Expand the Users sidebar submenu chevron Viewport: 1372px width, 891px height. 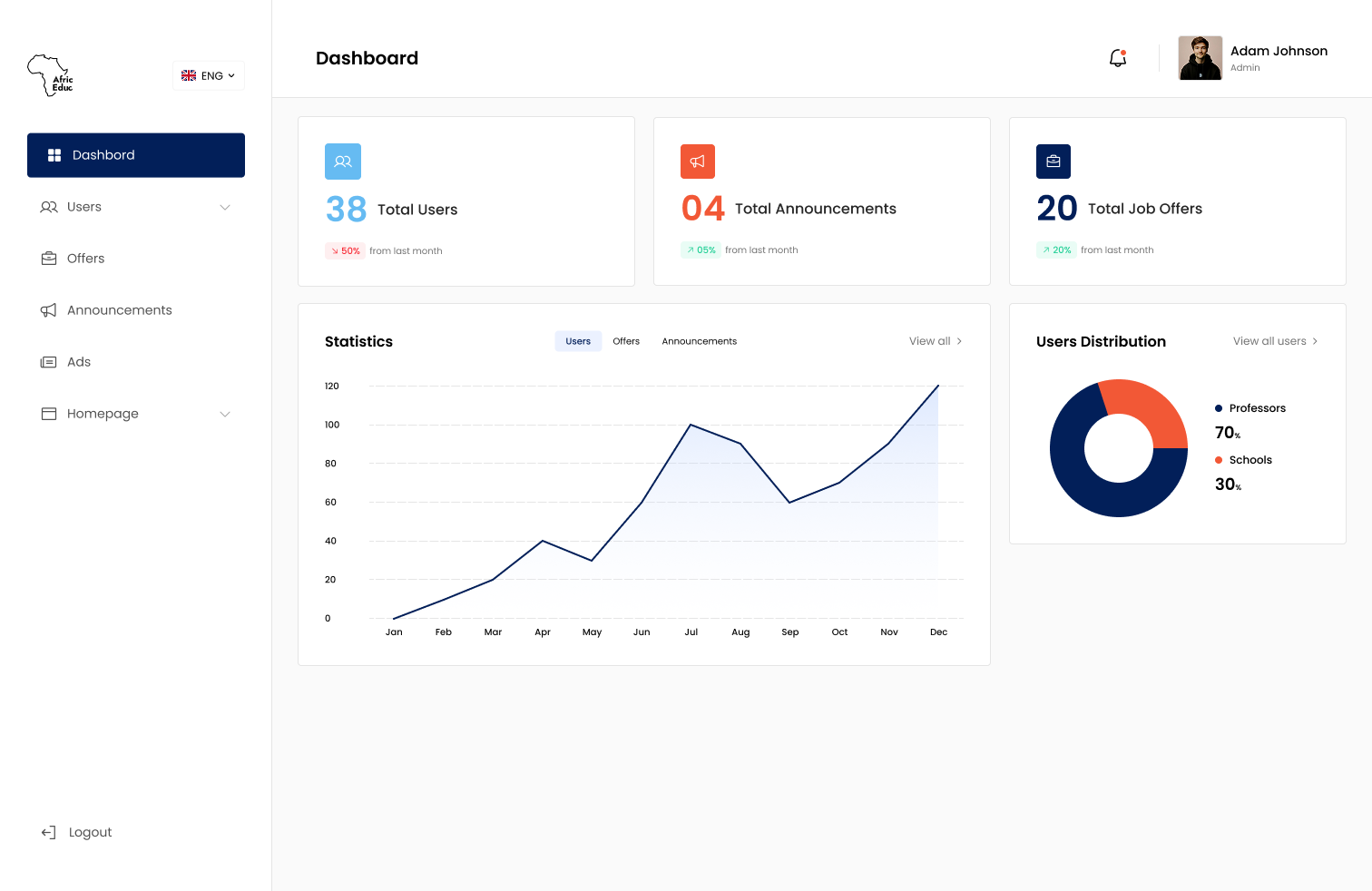pos(225,207)
